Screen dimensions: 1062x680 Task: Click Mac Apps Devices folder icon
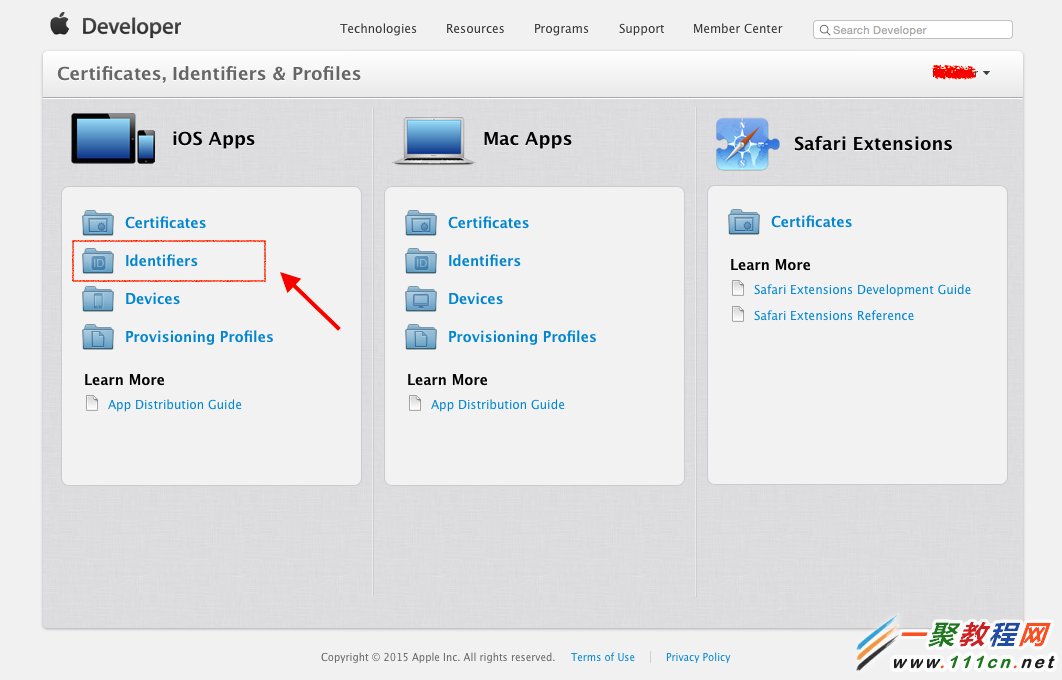coord(421,299)
